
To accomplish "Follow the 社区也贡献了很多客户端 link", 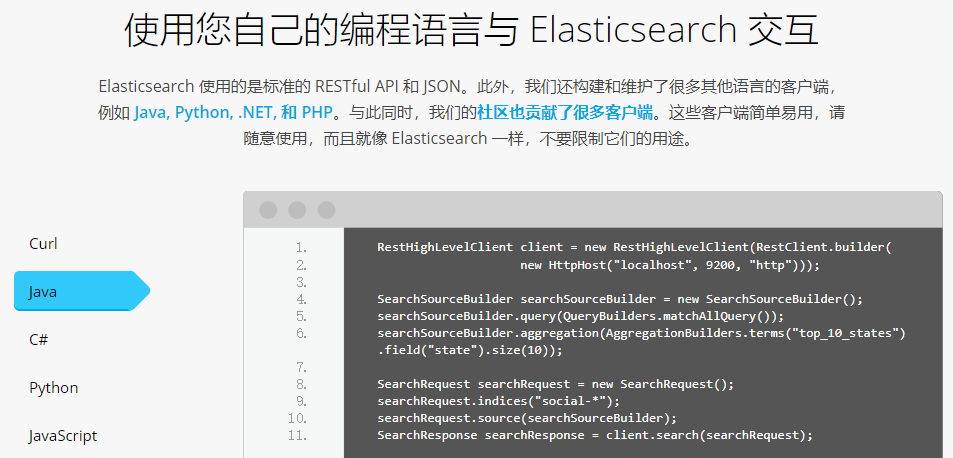I will (565, 112).
